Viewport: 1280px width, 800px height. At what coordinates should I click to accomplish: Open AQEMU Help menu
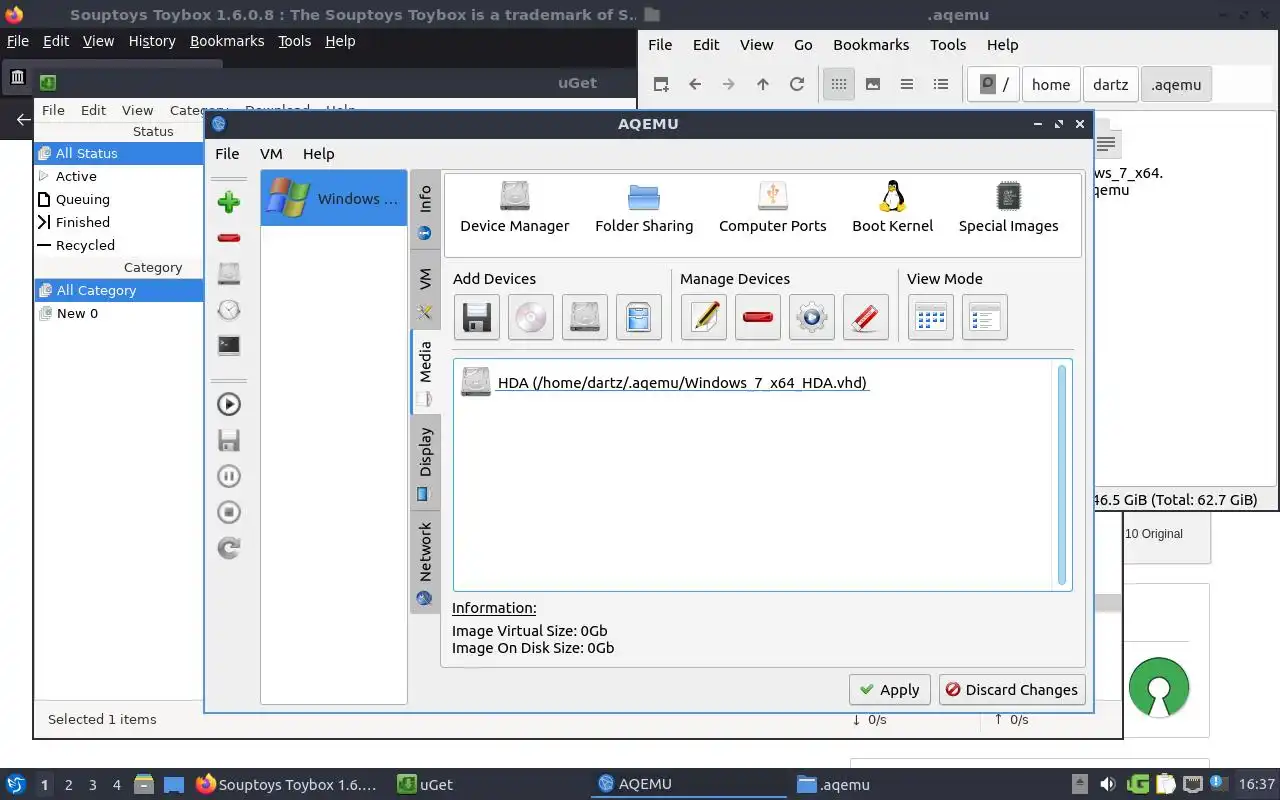pyautogui.click(x=318, y=154)
